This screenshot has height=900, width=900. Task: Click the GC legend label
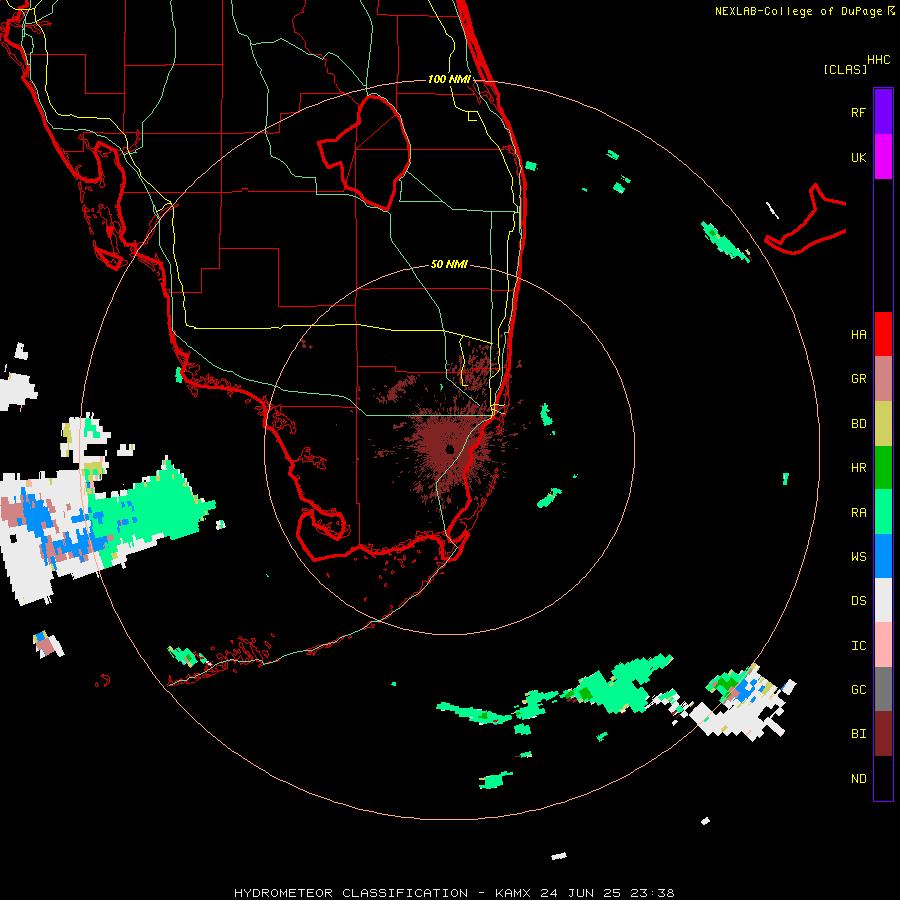pos(858,690)
